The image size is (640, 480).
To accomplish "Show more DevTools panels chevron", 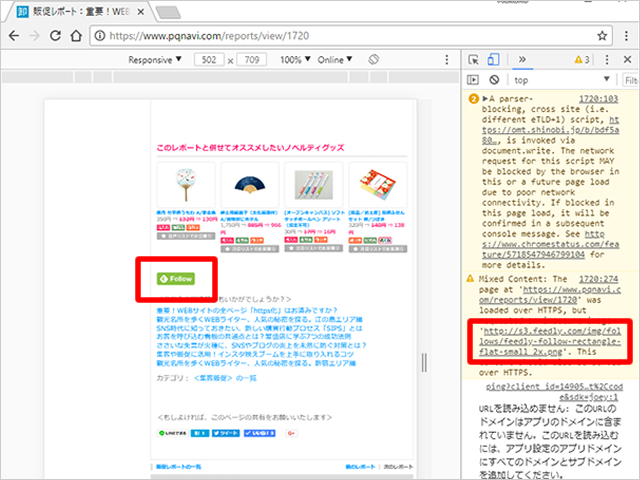I will pos(522,60).
